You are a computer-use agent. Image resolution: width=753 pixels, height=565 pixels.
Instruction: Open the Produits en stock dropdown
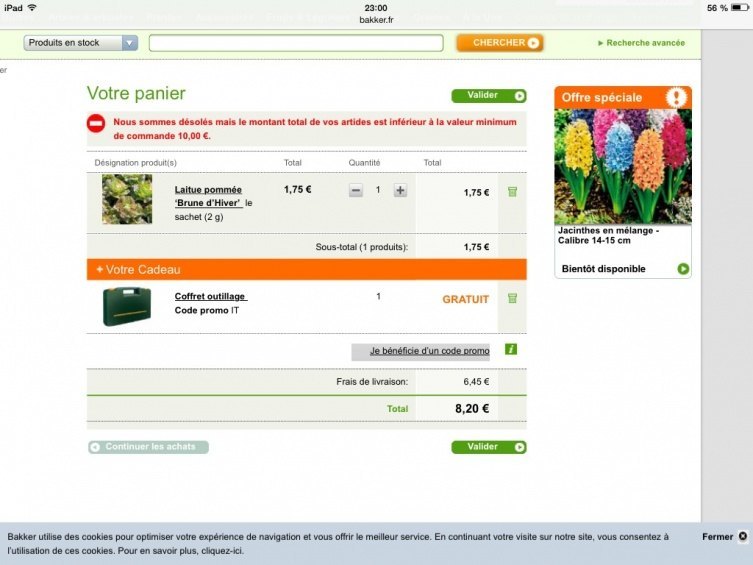pos(81,43)
